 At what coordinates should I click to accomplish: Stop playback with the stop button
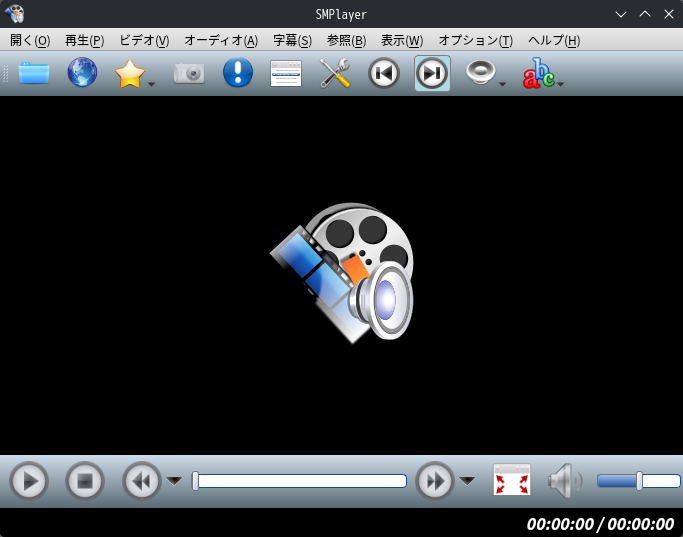point(85,481)
